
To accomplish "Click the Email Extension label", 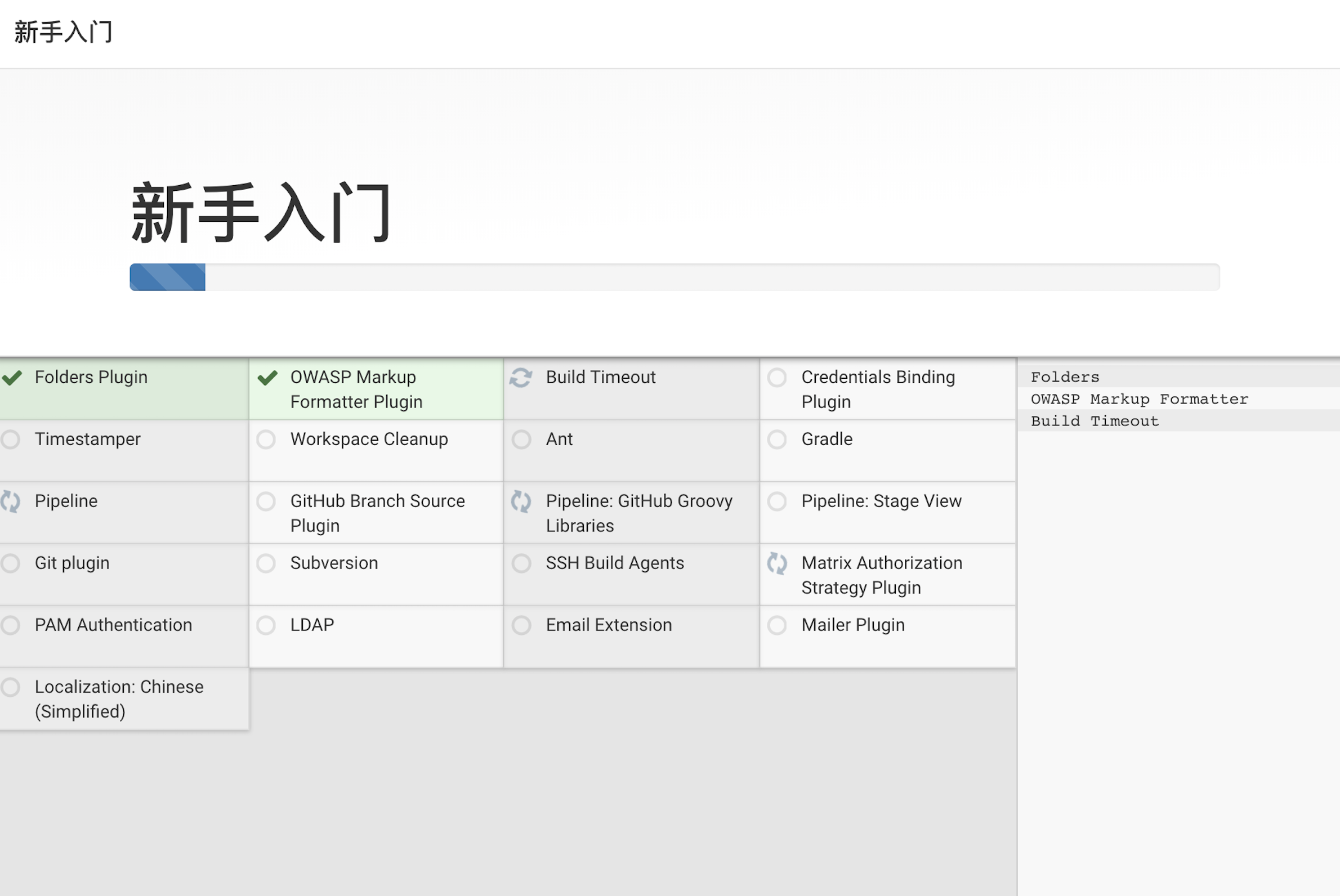I will click(x=609, y=625).
